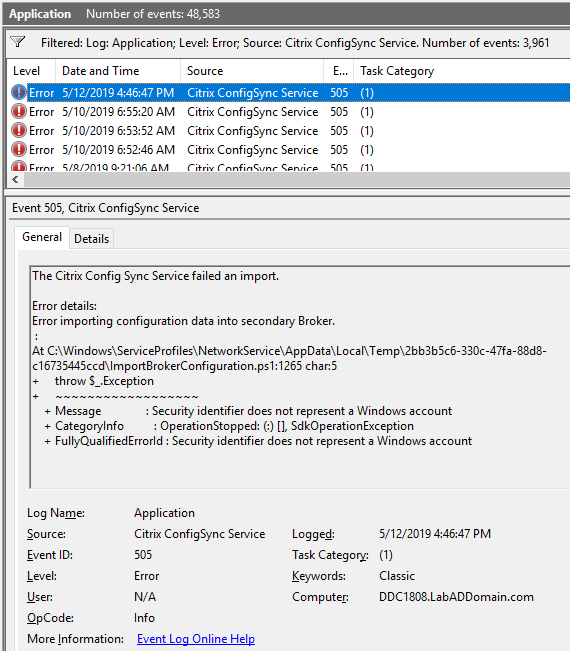
Task: Click 'Number of events: 48,583' in the title bar
Action: point(153,14)
